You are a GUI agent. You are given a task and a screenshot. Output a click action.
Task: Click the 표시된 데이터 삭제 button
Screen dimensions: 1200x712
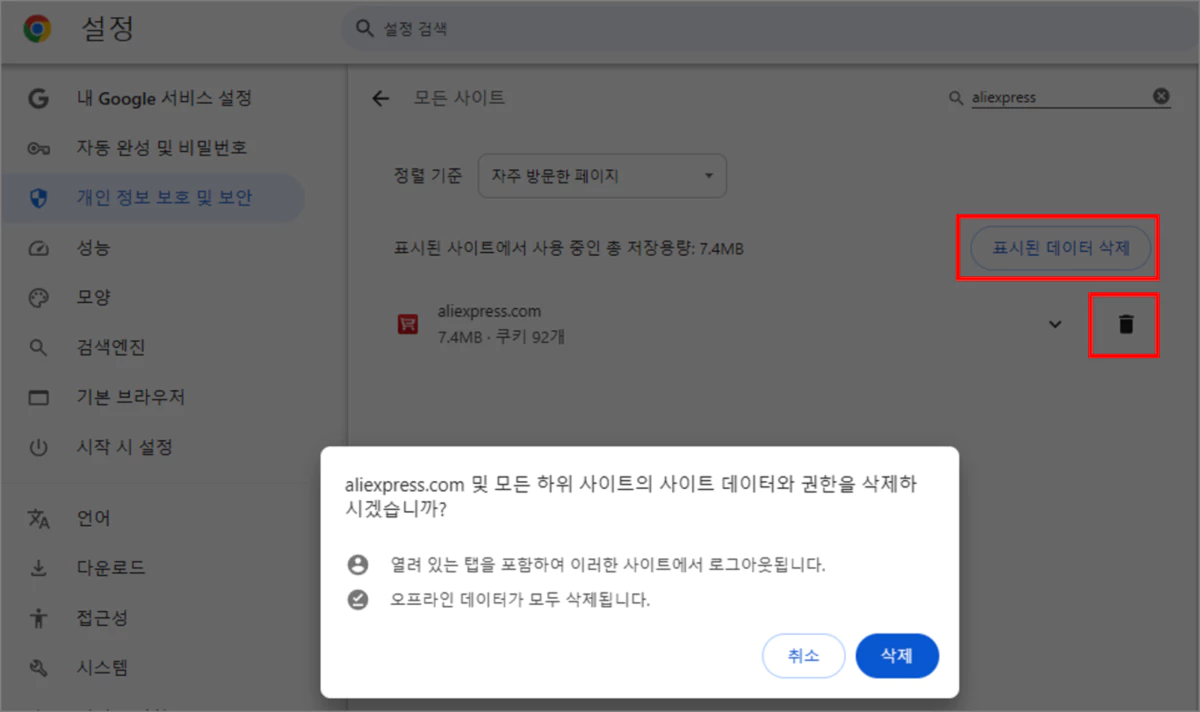(1059, 248)
